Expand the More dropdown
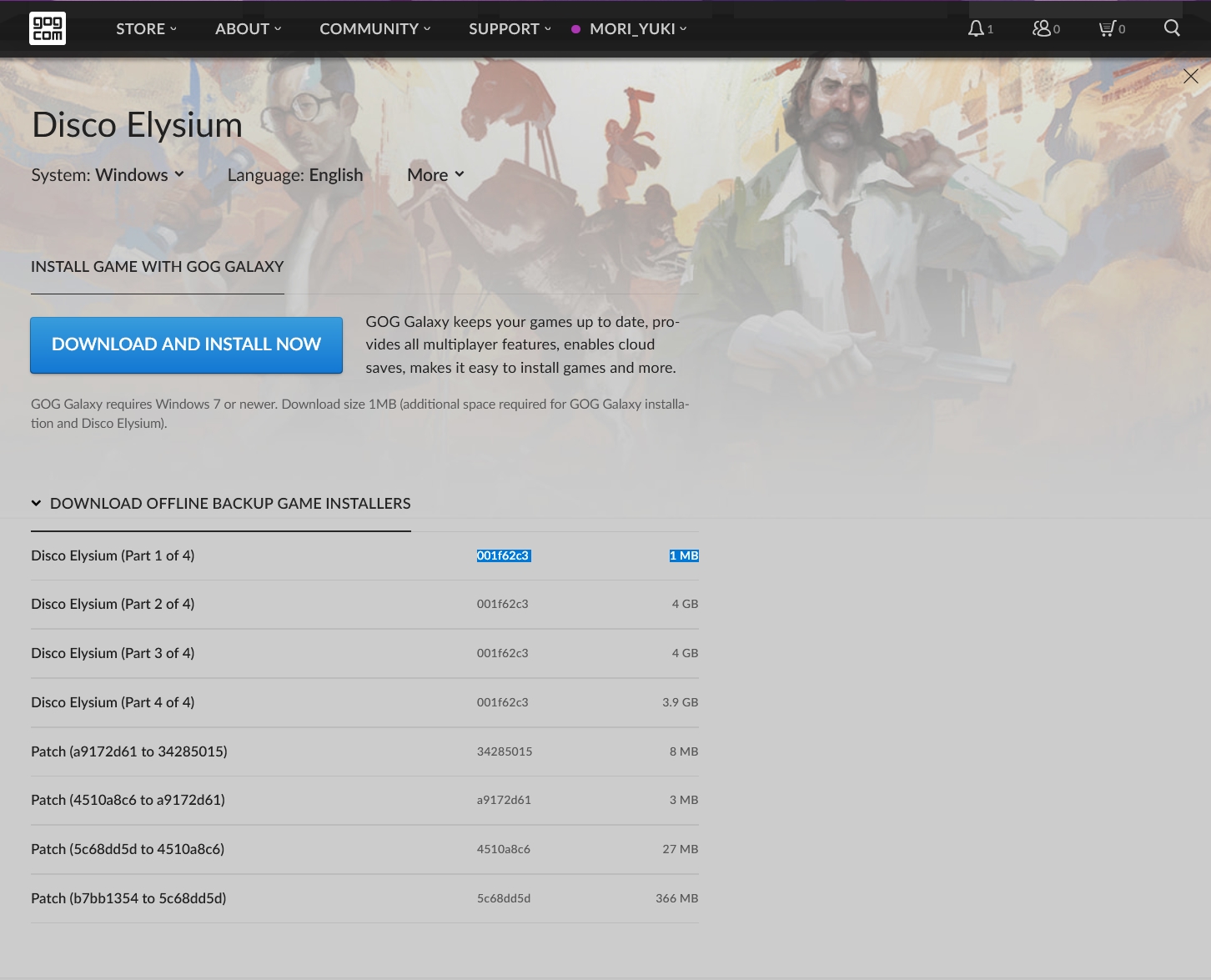 (x=435, y=175)
